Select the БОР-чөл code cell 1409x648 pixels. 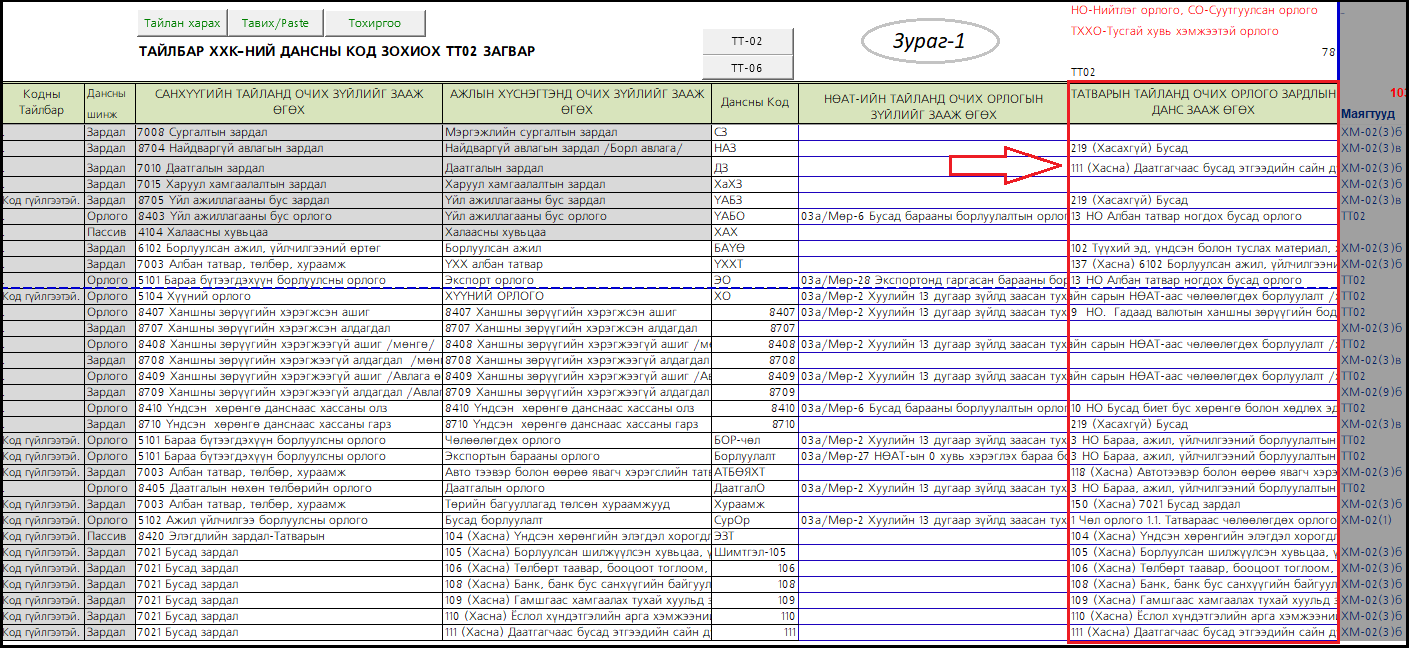(754, 440)
